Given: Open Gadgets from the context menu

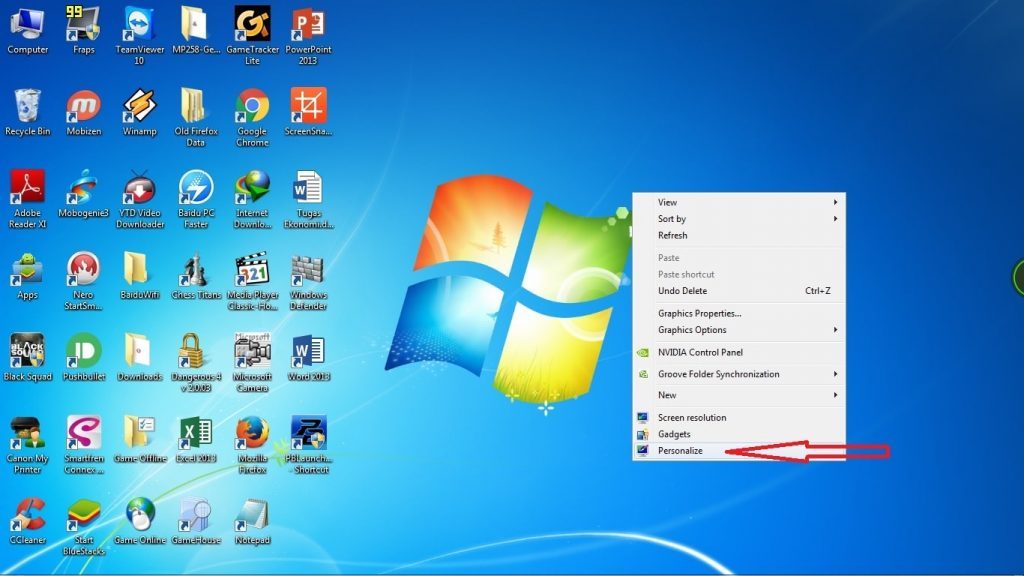Looking at the screenshot, I should [739, 434].
